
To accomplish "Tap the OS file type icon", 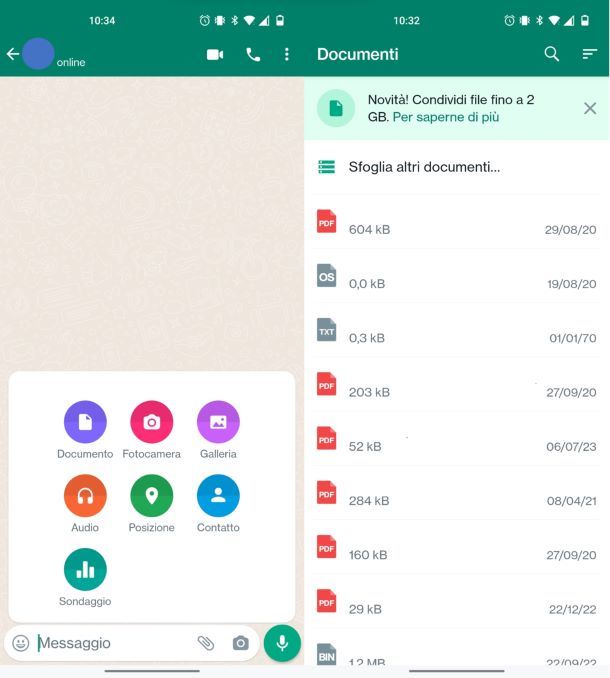I will (x=326, y=275).
